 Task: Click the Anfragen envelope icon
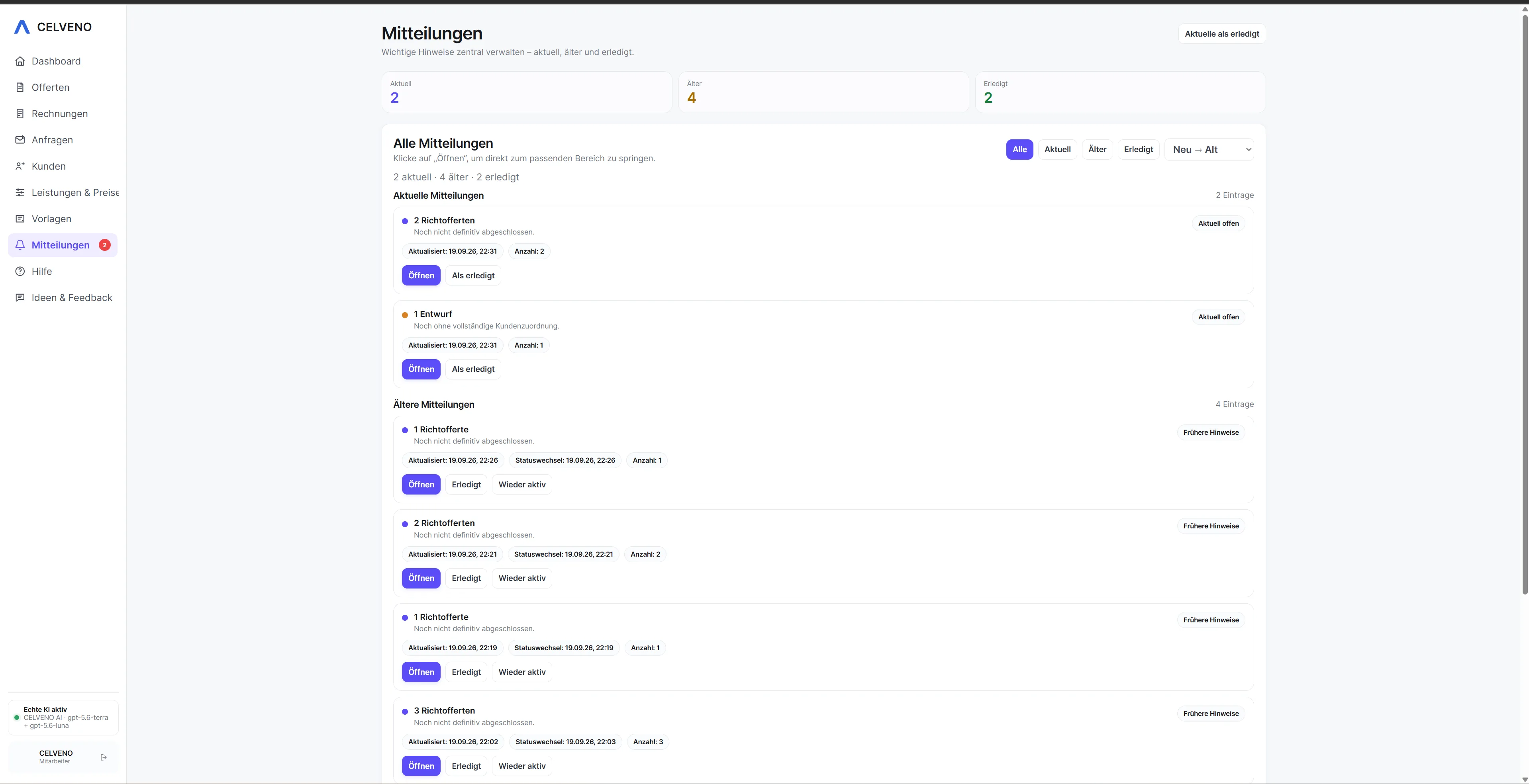[20, 140]
